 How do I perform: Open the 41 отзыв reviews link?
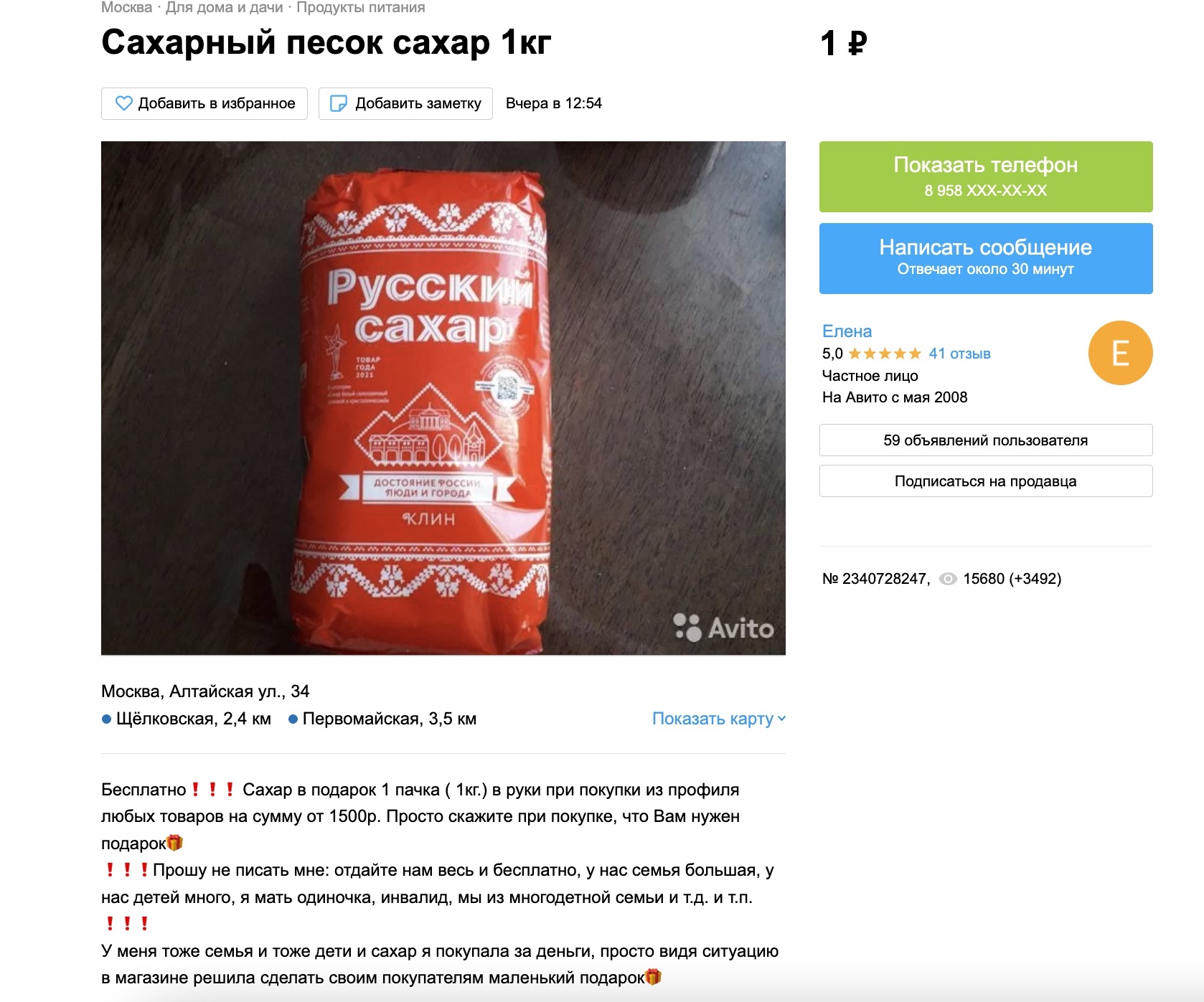click(959, 354)
